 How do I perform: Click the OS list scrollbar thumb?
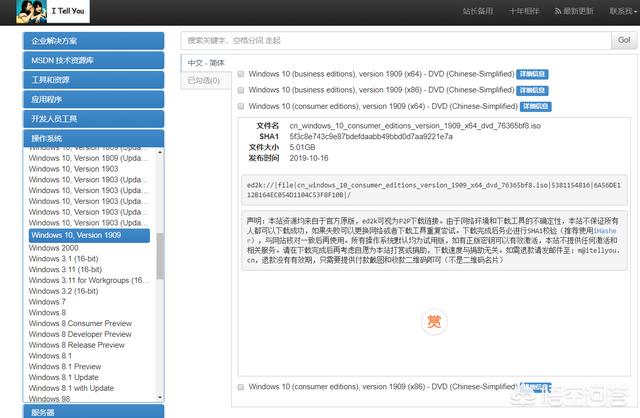point(160,256)
